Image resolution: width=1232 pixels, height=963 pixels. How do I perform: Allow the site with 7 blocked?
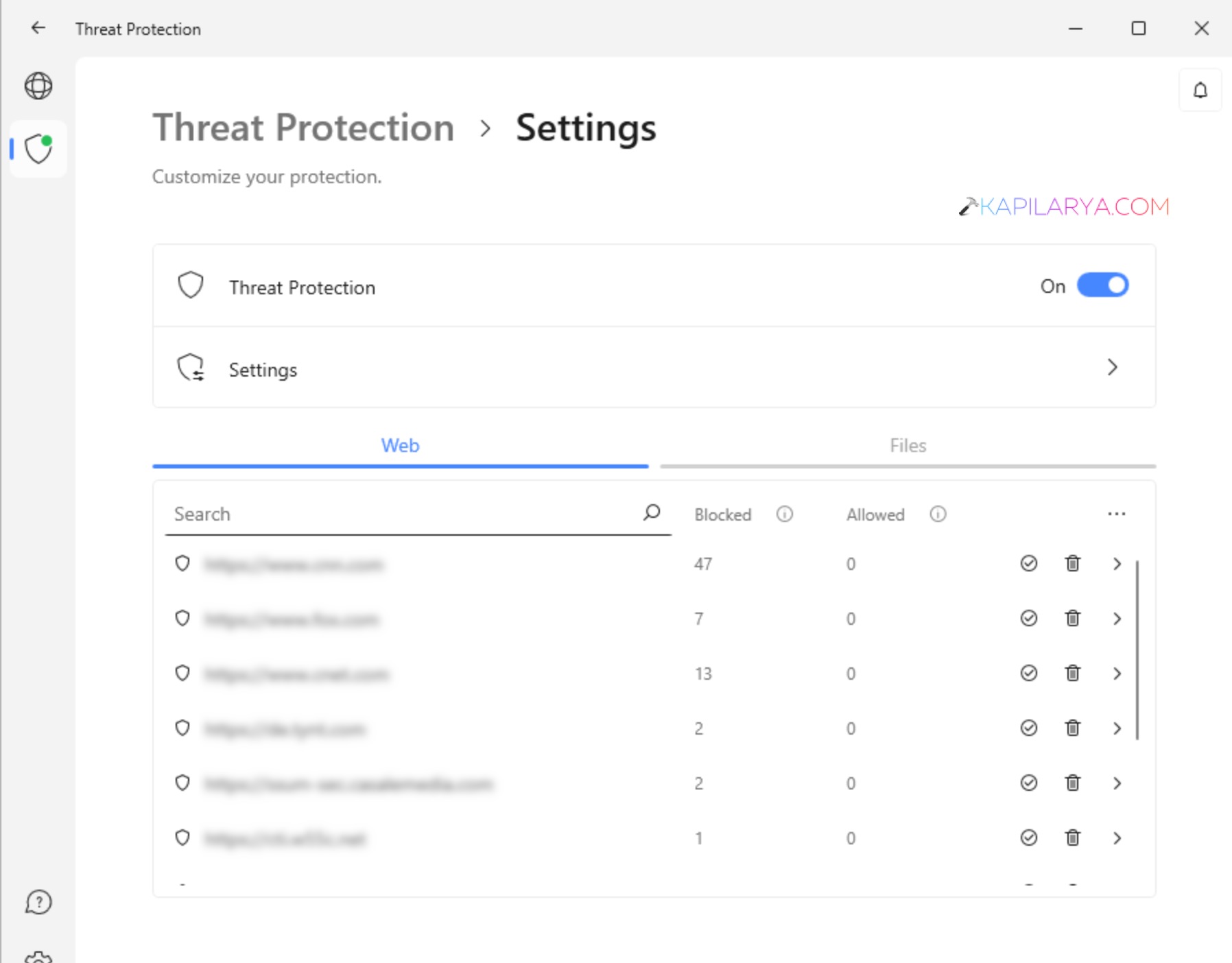click(x=1029, y=618)
